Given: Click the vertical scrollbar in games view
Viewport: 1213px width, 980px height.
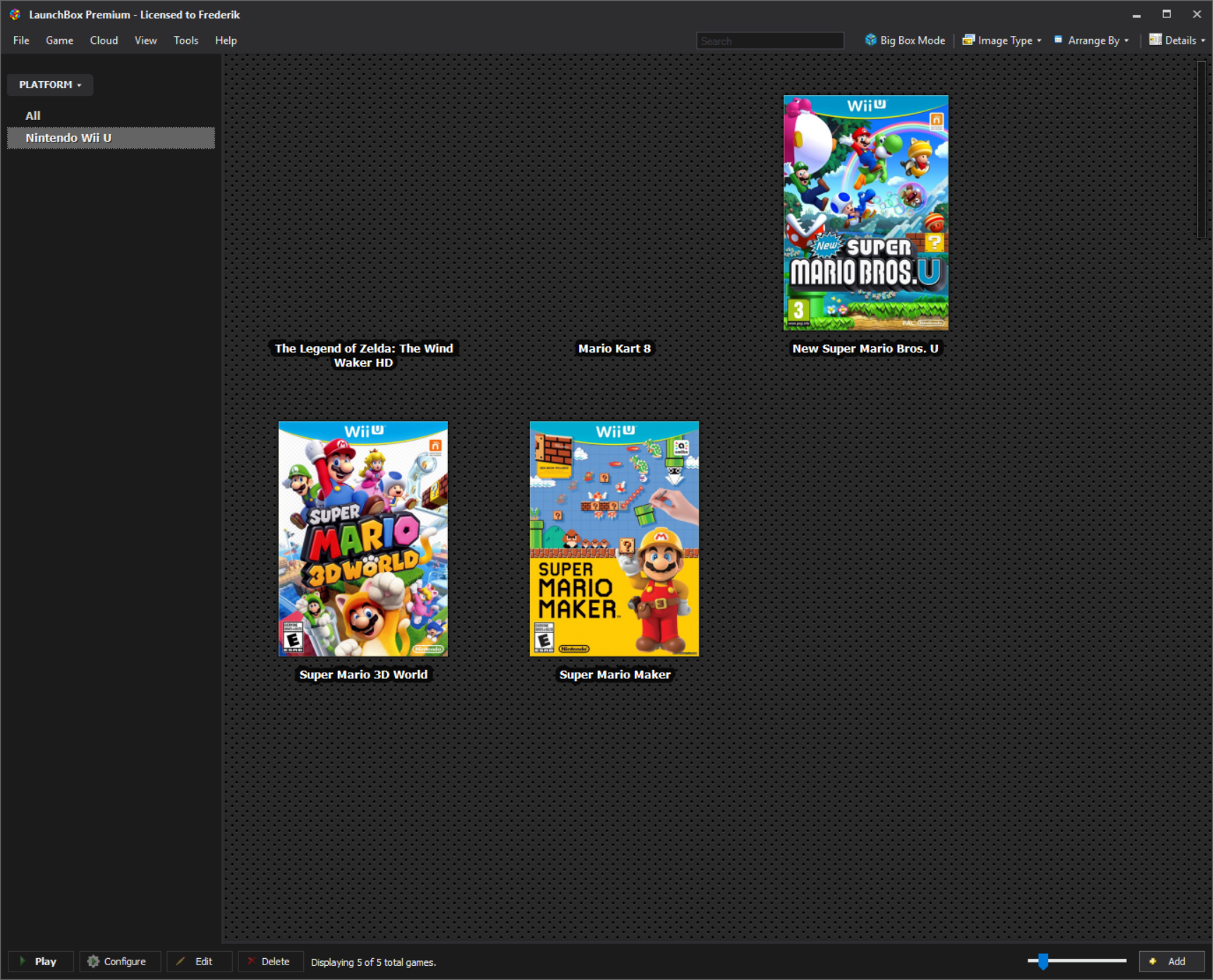Looking at the screenshot, I should click(x=1202, y=149).
